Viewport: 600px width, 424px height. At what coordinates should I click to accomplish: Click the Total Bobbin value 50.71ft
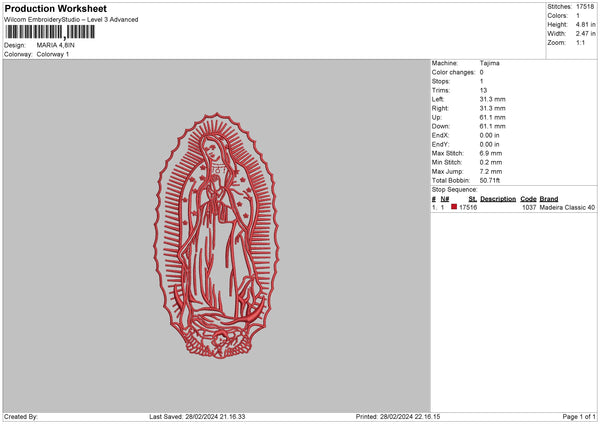click(490, 180)
